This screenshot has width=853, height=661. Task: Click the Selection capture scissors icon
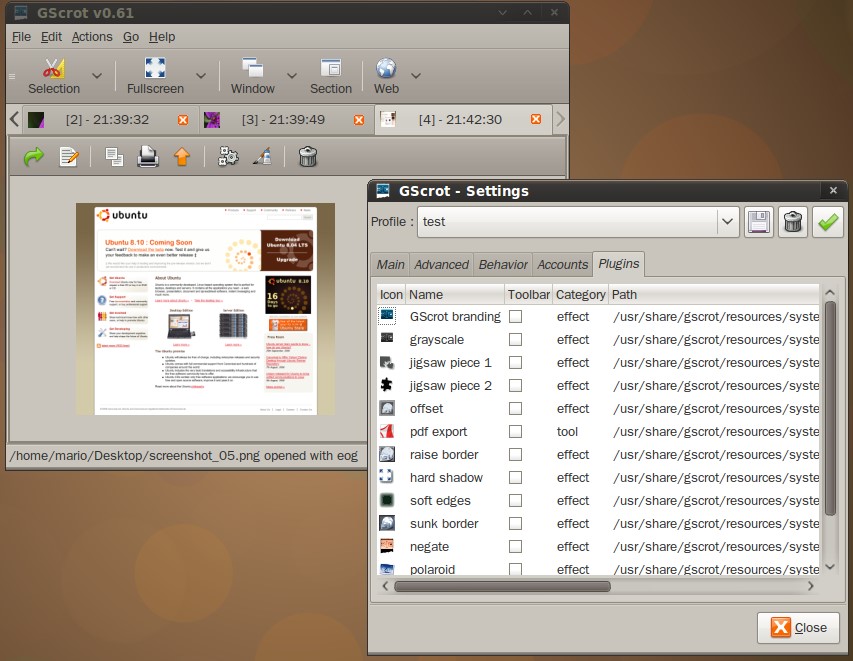click(54, 69)
